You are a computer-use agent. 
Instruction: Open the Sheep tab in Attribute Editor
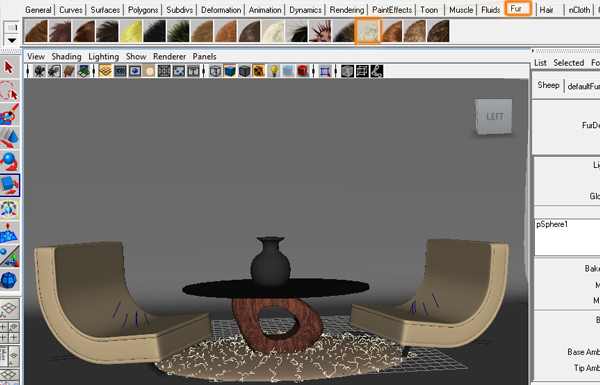[x=548, y=85]
